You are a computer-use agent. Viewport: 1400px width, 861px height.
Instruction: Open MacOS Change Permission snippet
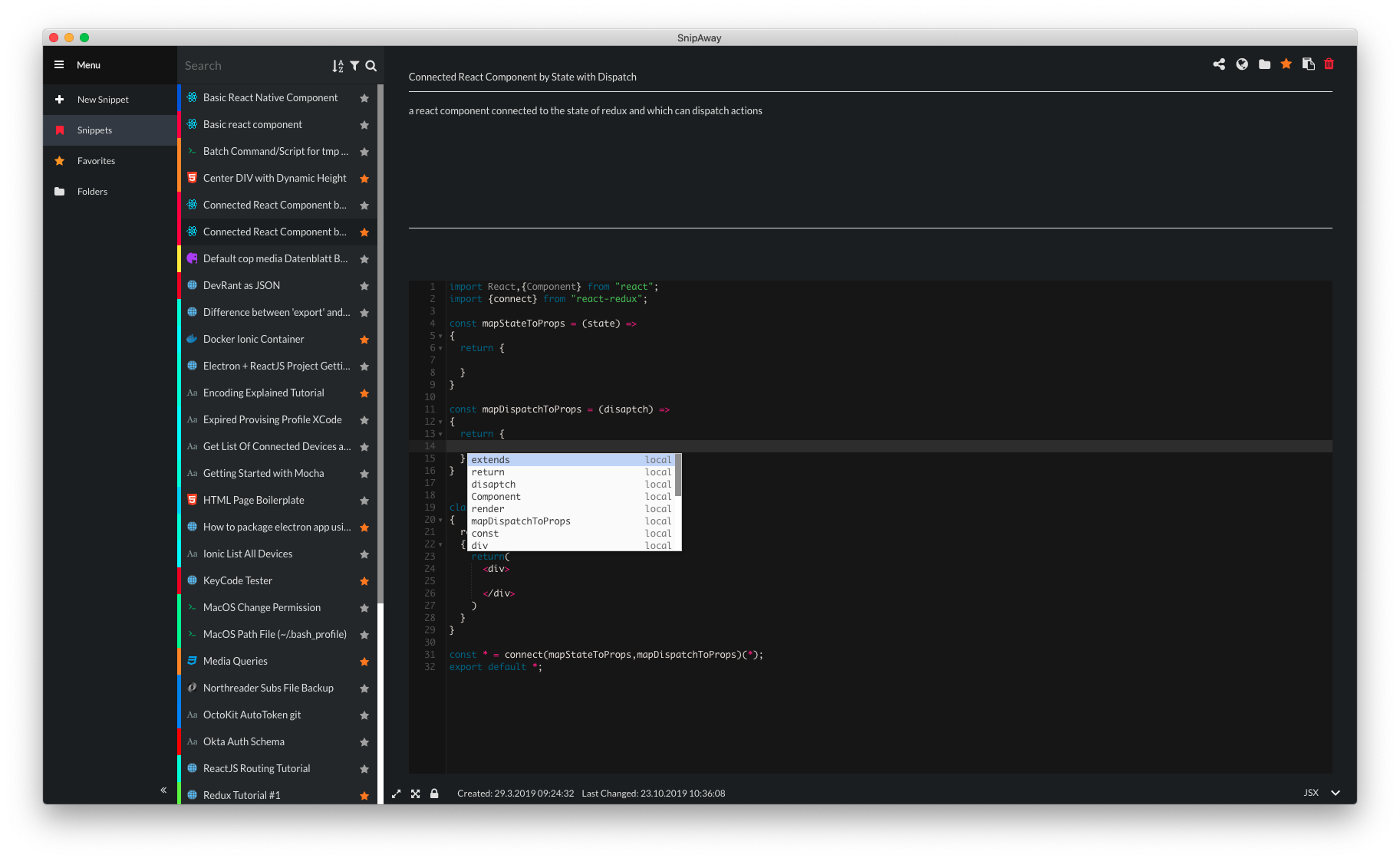click(x=278, y=608)
